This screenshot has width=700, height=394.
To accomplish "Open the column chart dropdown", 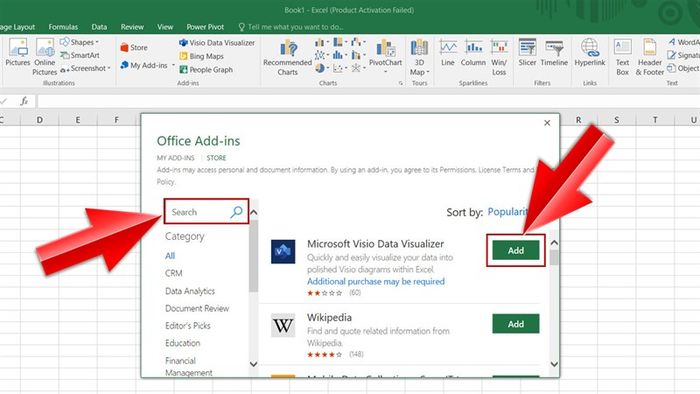I will 321,42.
